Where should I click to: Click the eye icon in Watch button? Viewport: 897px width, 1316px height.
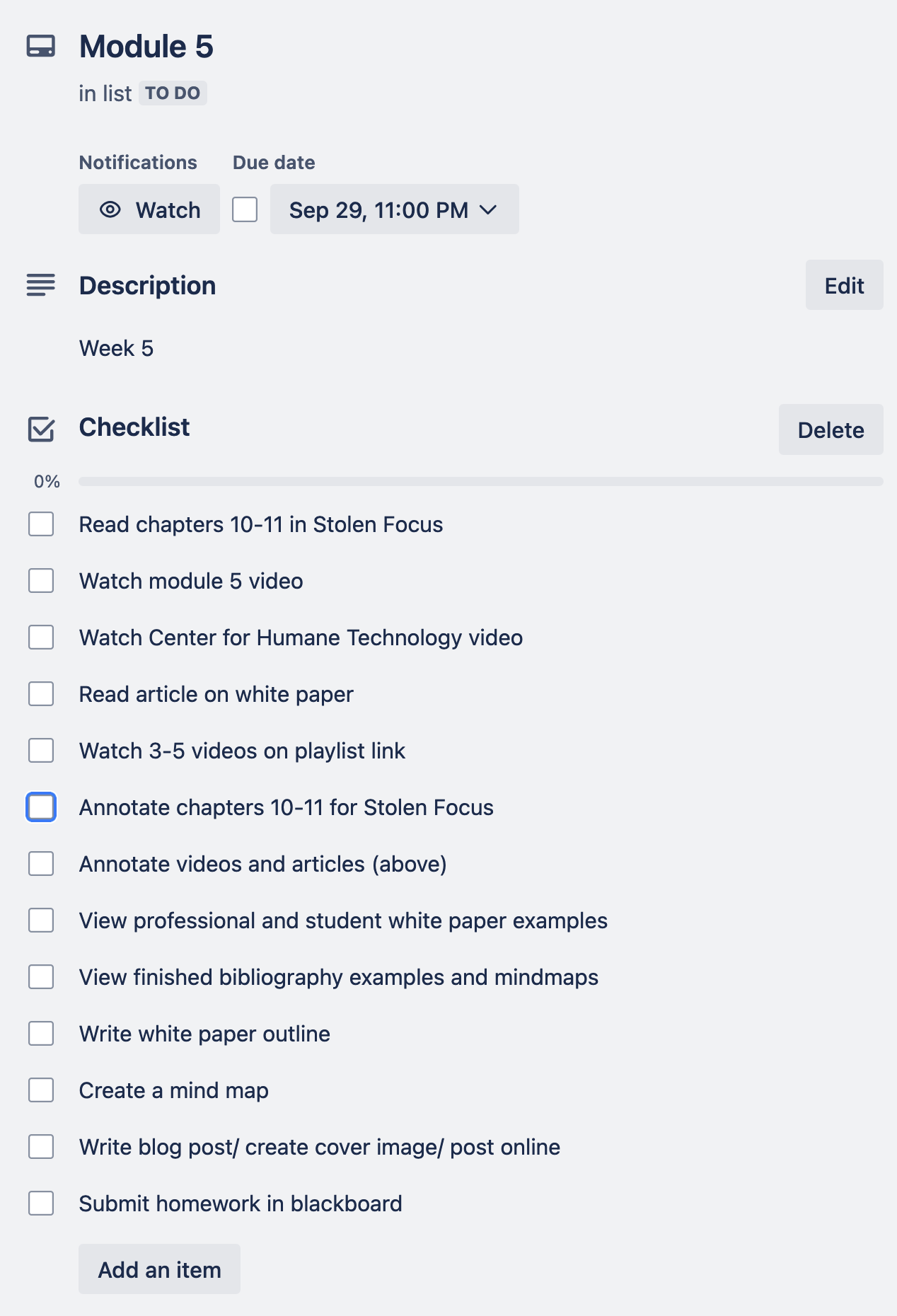click(x=110, y=209)
